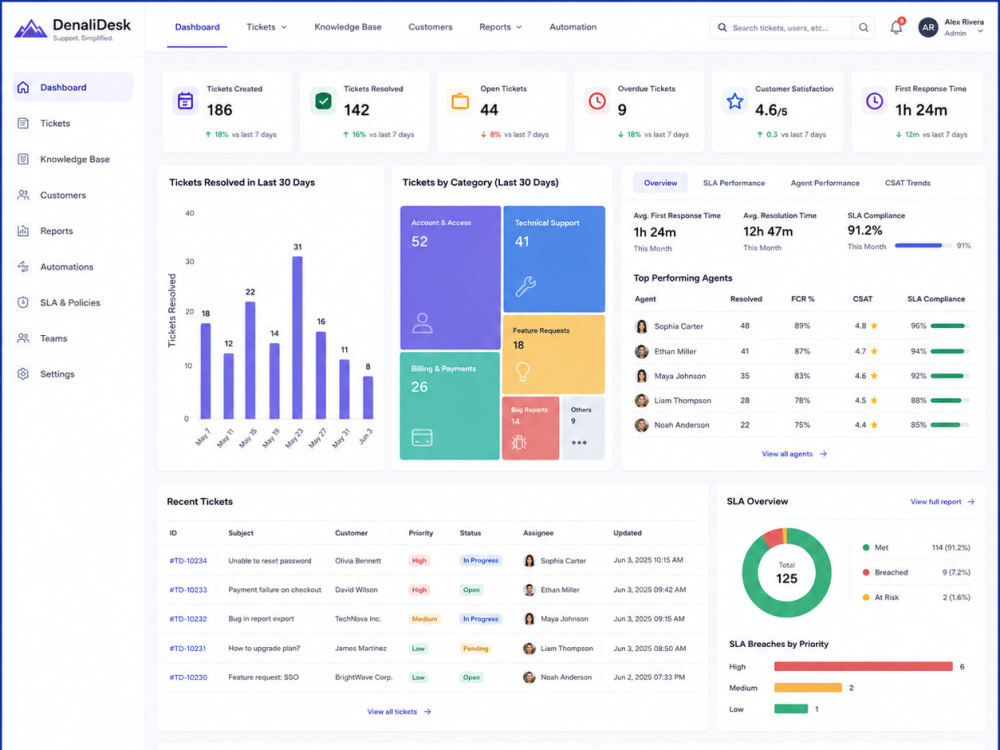Click Overdue Tickets red clock icon
Screen dimensions: 1000x750
[597, 101]
